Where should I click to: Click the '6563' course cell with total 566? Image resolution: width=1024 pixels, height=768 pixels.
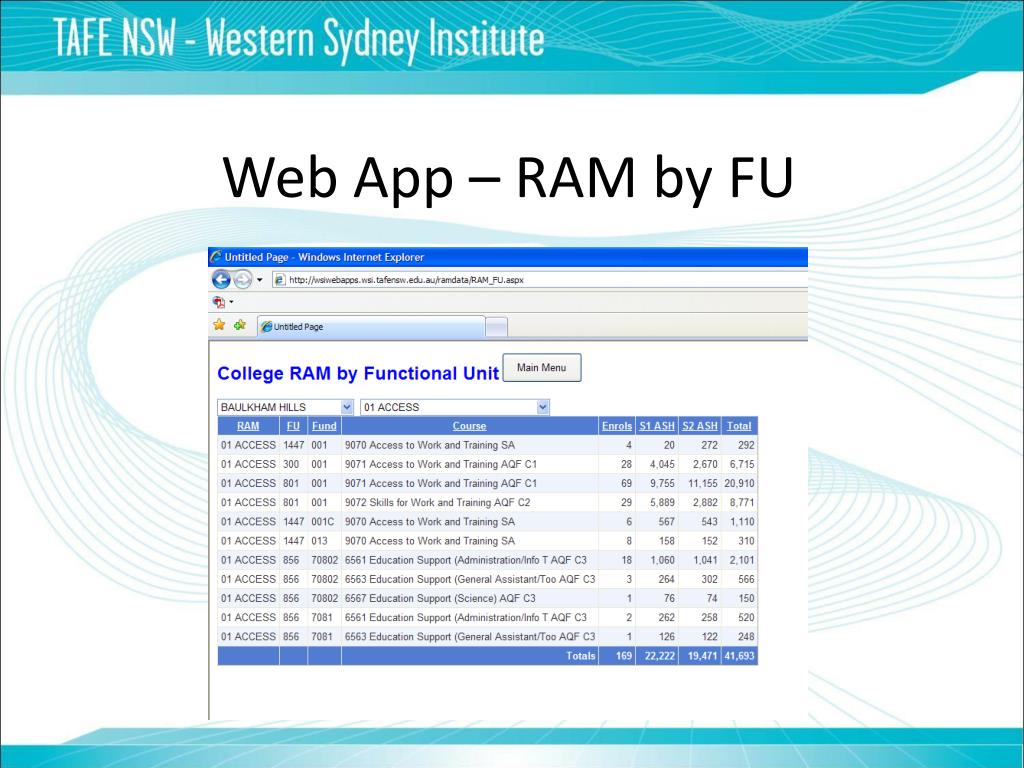tap(470, 579)
